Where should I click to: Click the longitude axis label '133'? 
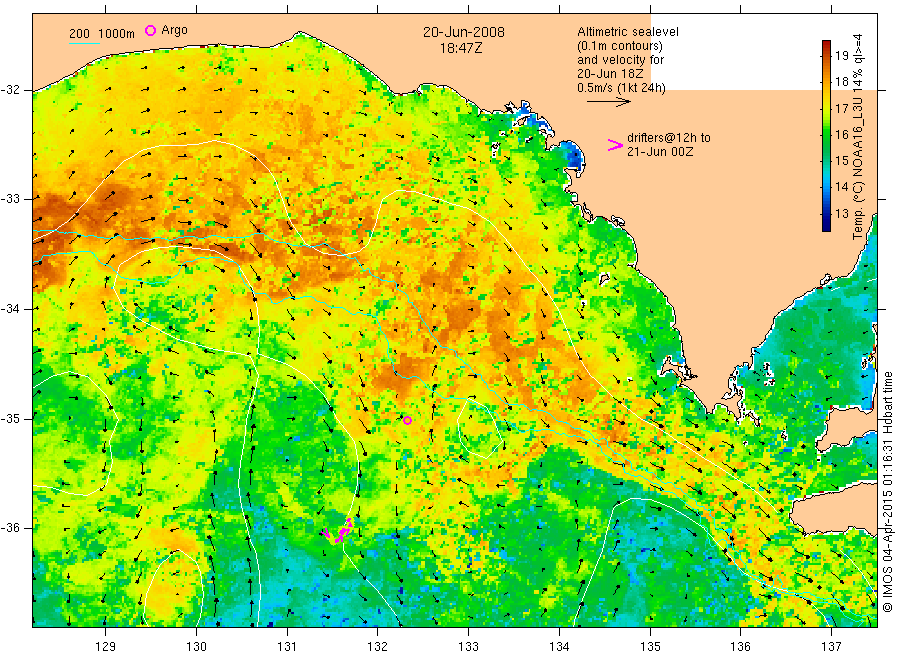click(x=468, y=647)
